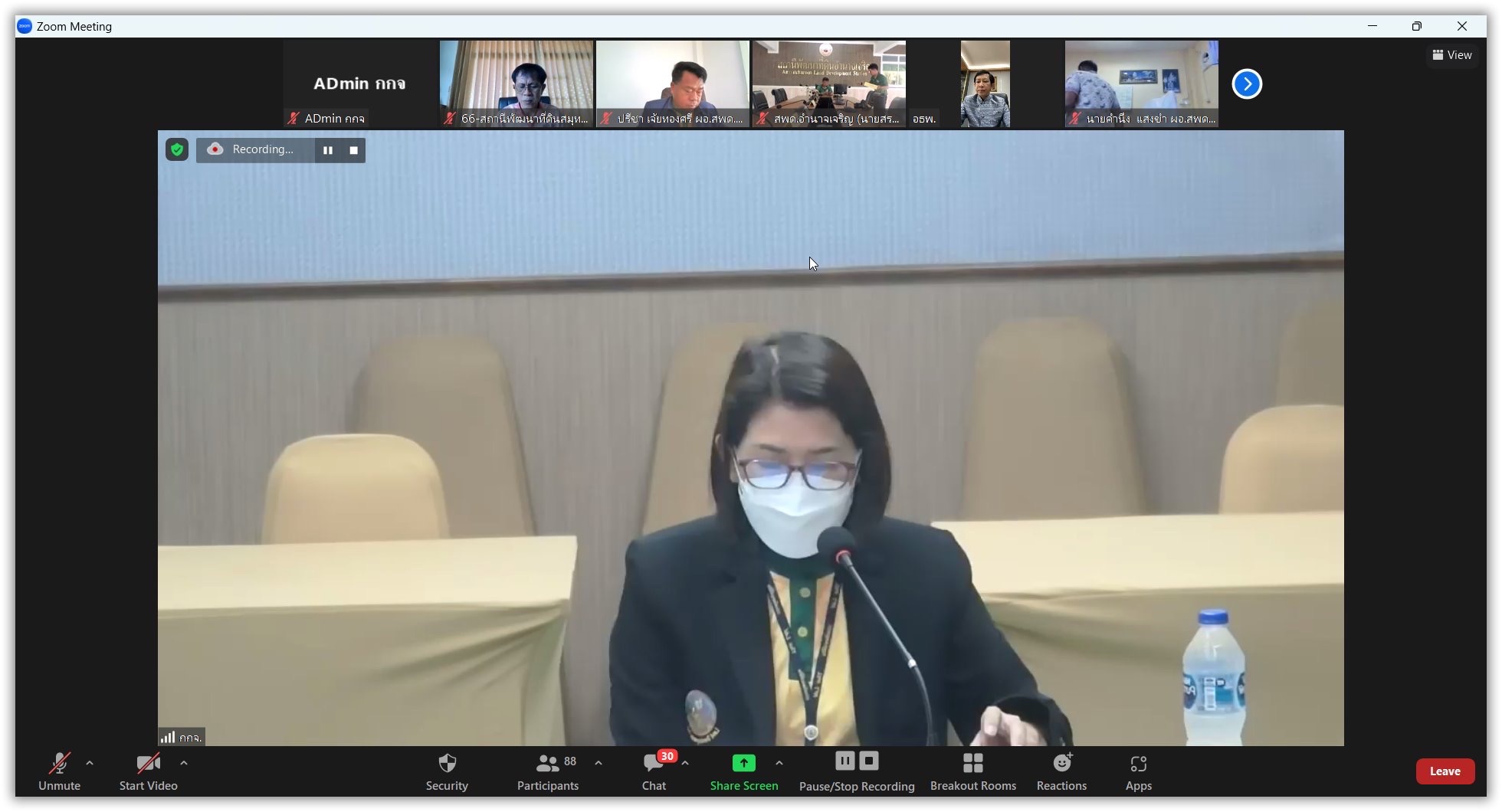Expand the arrow next to Share Screen
1502x812 pixels.
click(x=779, y=763)
